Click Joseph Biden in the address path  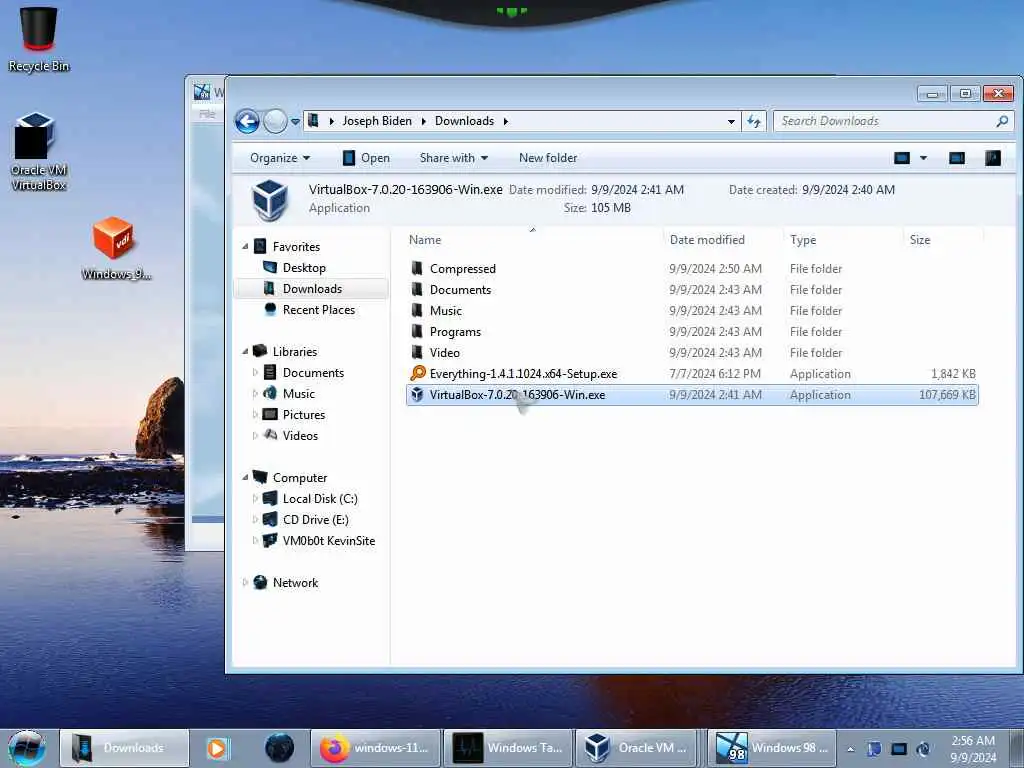click(x=377, y=121)
